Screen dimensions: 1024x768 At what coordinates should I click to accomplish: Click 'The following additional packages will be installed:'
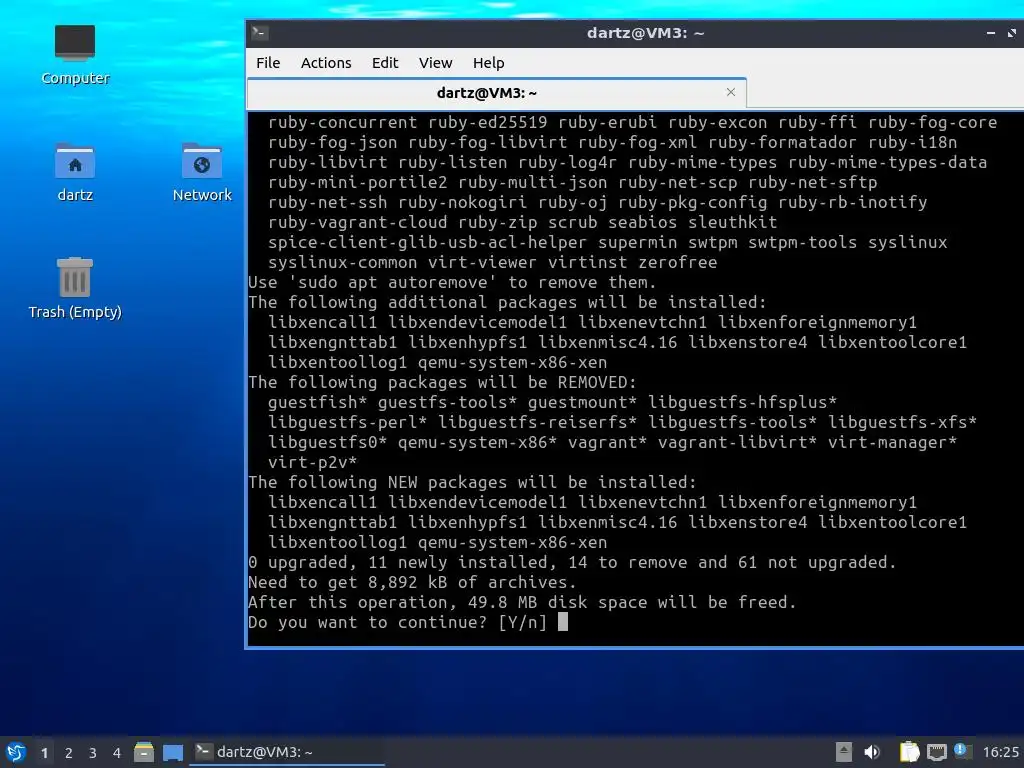click(507, 302)
